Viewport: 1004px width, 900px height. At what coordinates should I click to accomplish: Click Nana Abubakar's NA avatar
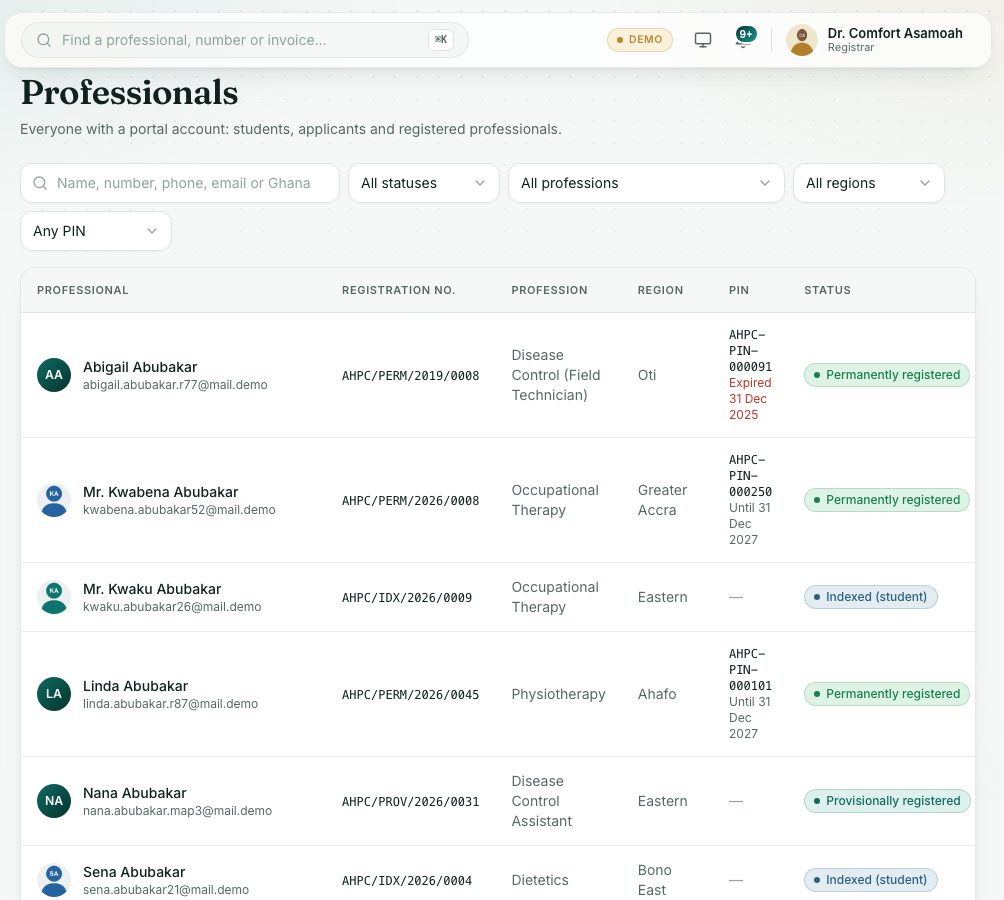(x=54, y=801)
